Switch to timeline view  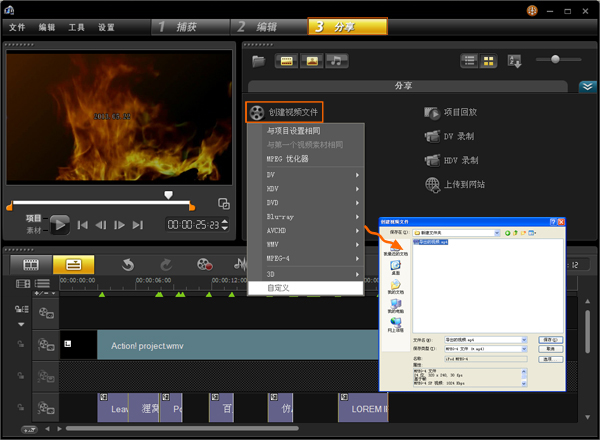coord(73,264)
